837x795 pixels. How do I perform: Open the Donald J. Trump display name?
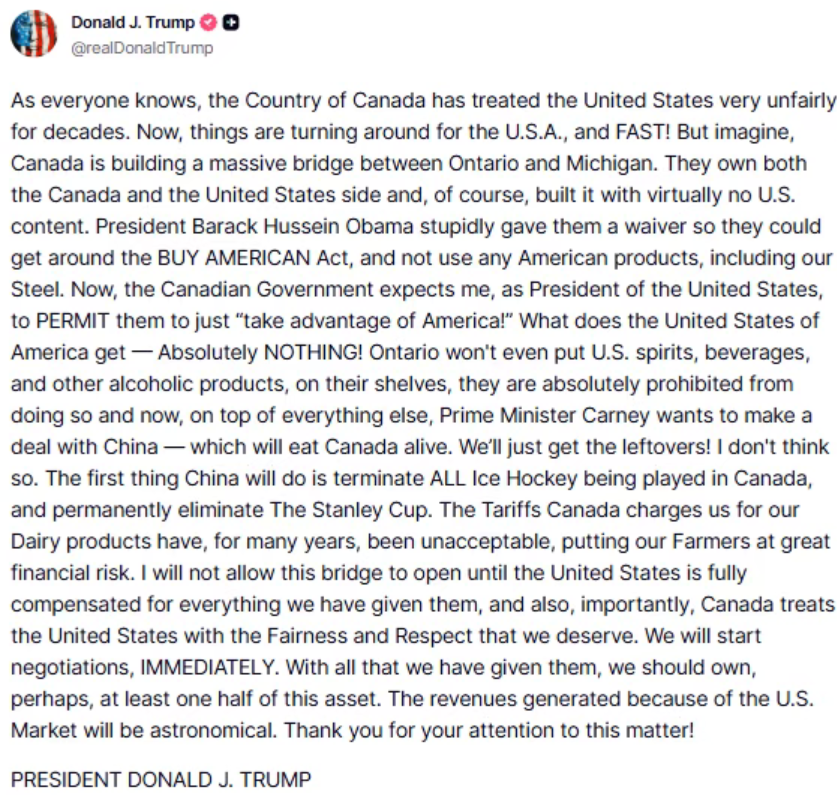(x=133, y=23)
